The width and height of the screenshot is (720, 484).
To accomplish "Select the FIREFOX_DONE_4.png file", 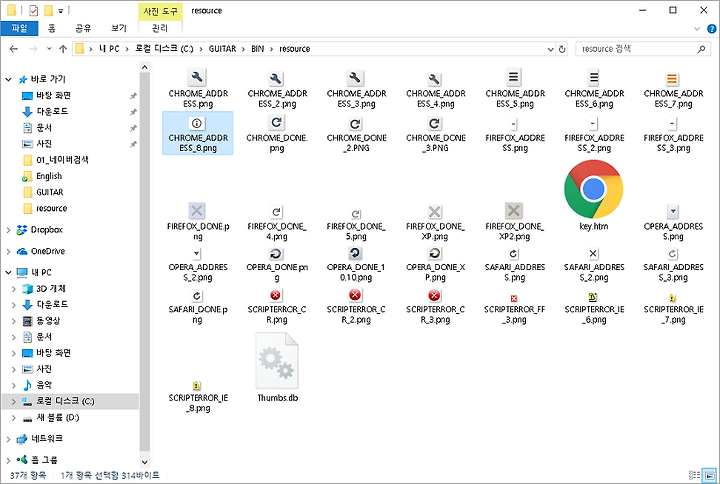I will pyautogui.click(x=277, y=222).
